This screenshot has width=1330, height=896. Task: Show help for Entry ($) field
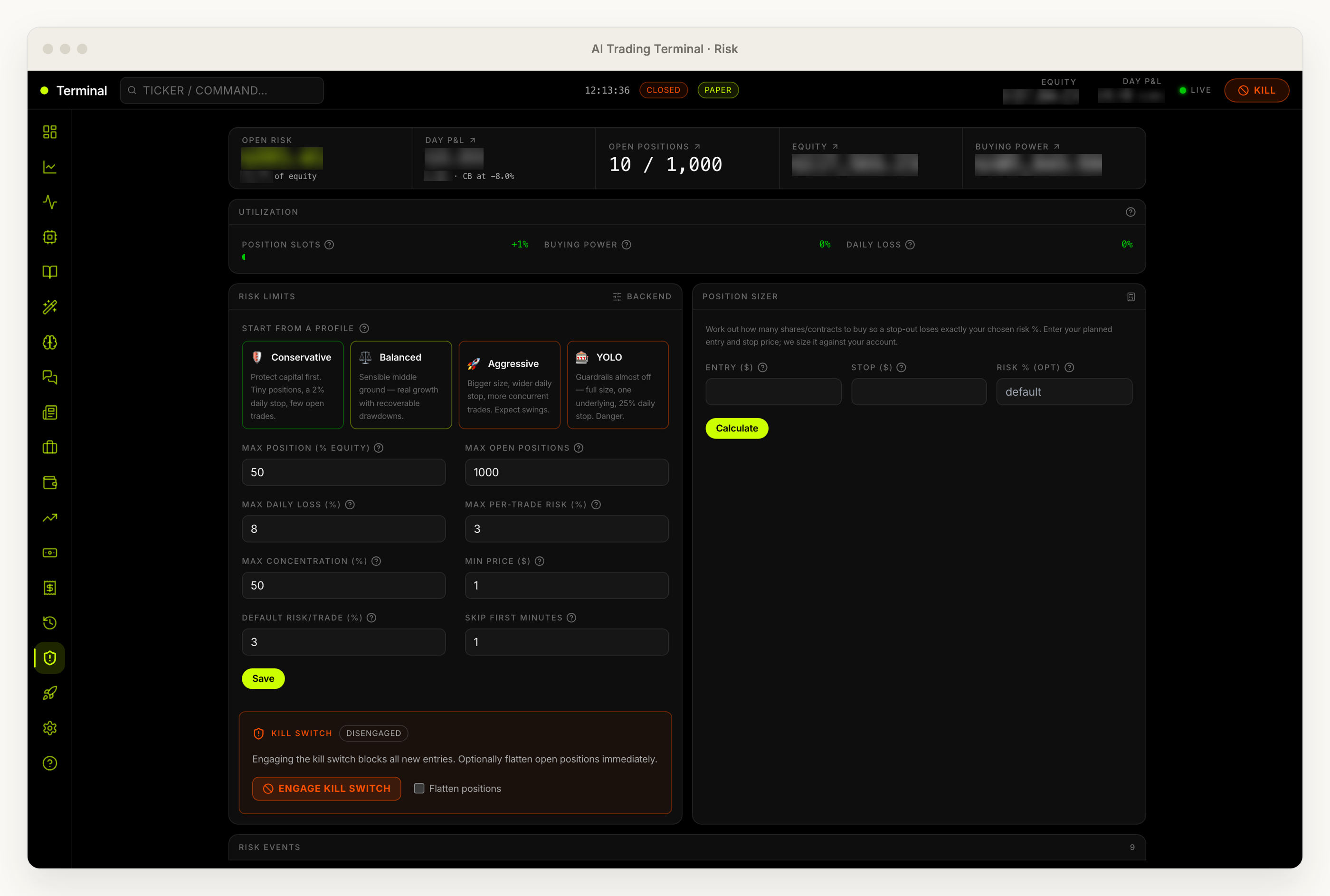[x=763, y=367]
